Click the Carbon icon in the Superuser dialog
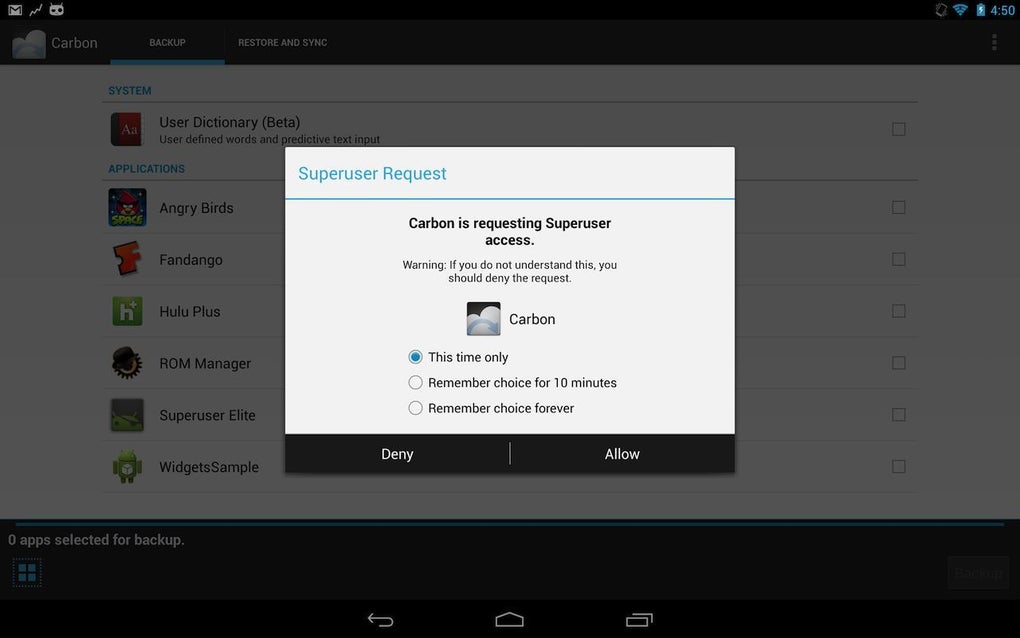The image size is (1020, 638). point(483,318)
